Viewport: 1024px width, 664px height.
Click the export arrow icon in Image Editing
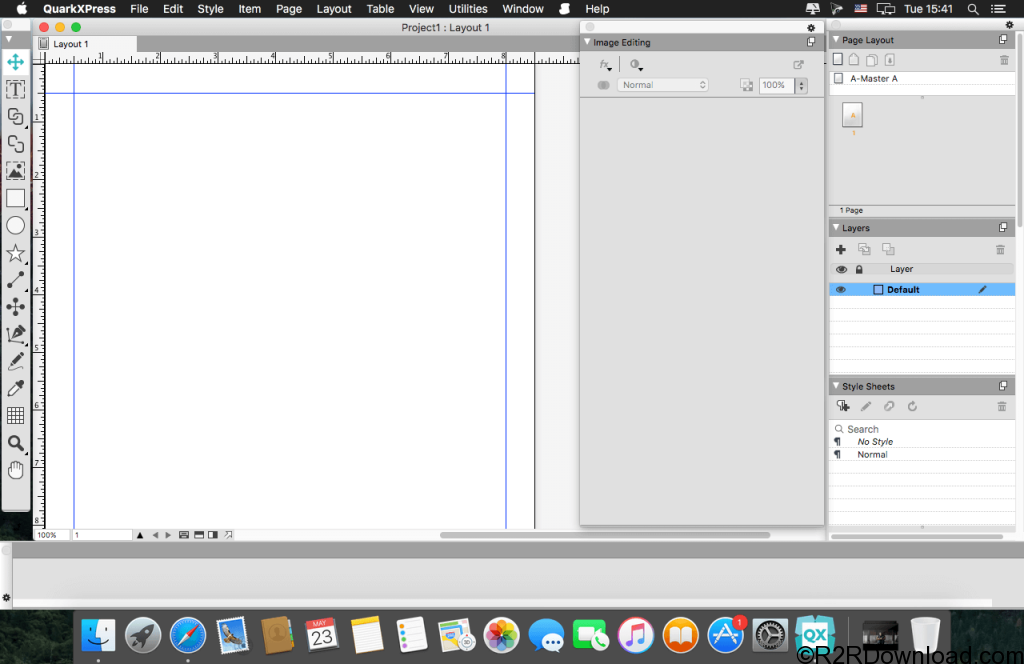pos(798,65)
